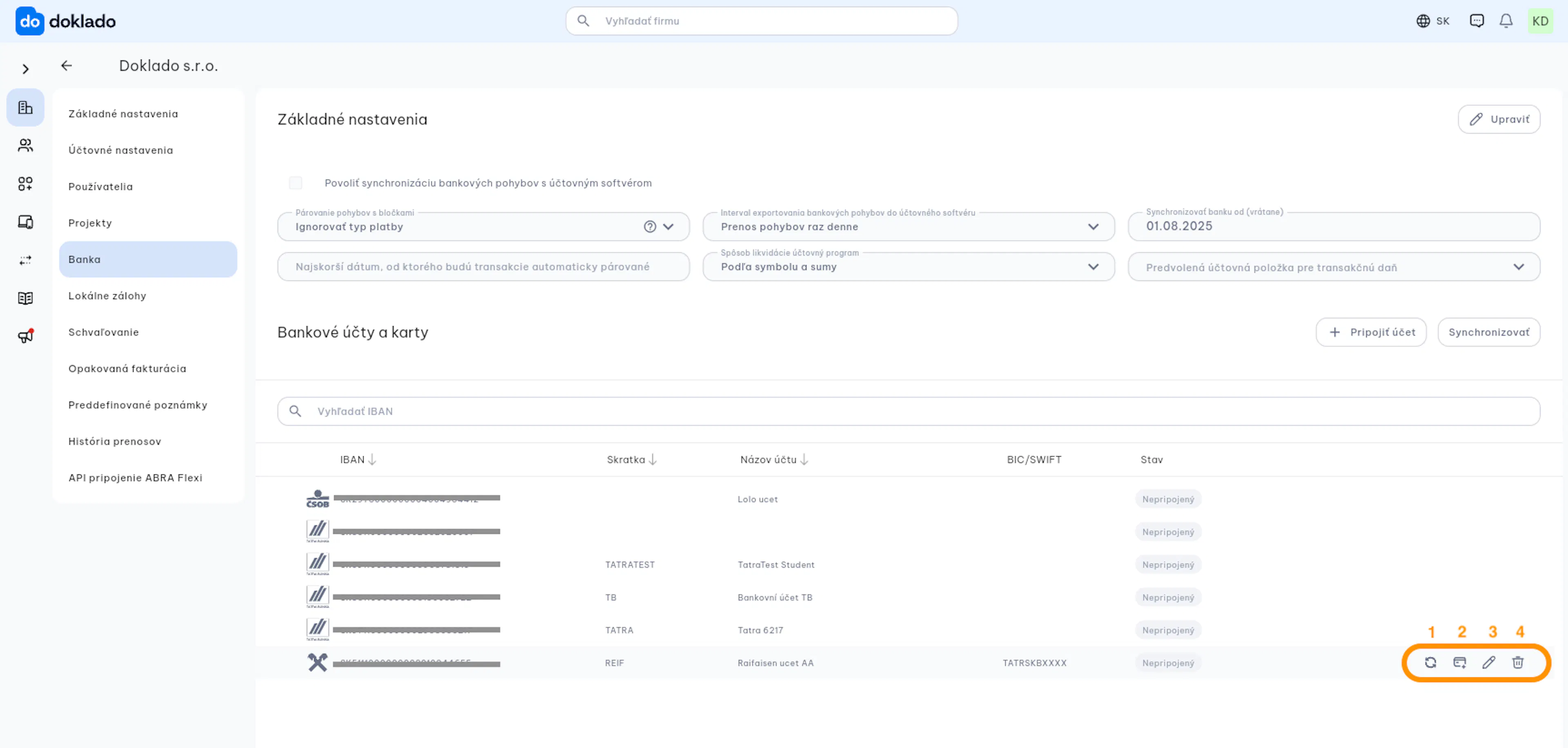Open the Párovanie pohybov s bločkami dropdown
The width and height of the screenshot is (1568, 748).
coord(483,227)
